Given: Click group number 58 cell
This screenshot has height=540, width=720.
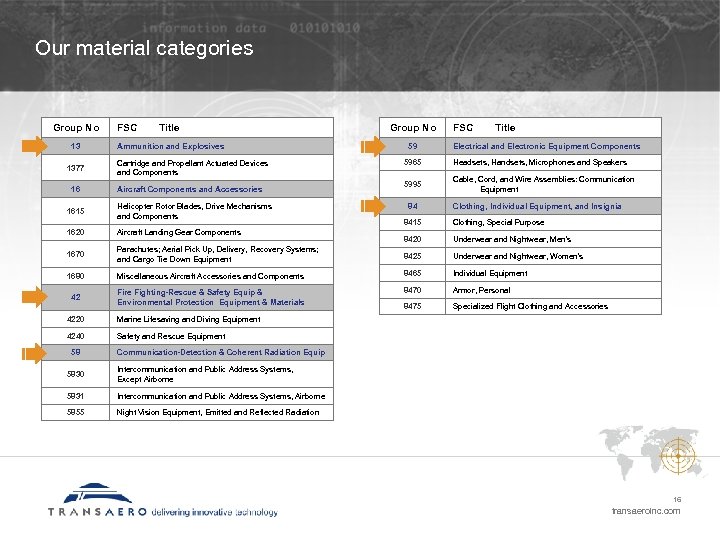Looking at the screenshot, I should (75, 352).
